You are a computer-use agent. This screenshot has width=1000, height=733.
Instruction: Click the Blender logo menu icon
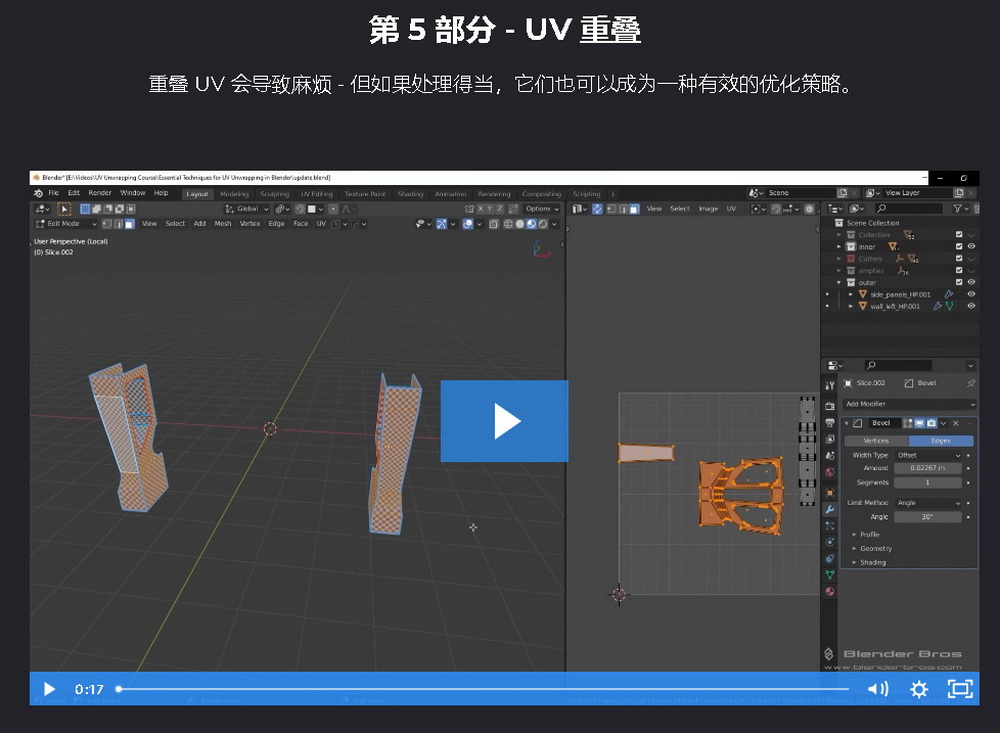tap(38, 193)
